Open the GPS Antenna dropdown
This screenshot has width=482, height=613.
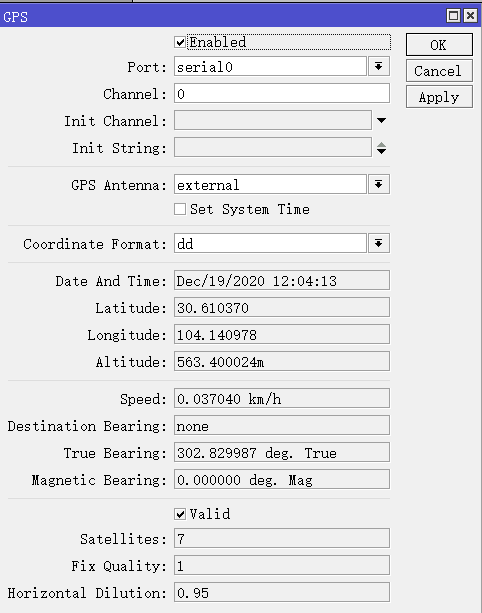tap(378, 185)
